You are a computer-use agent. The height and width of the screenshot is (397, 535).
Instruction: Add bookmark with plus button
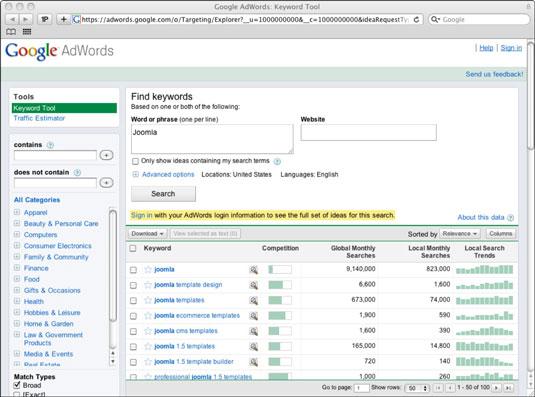tap(63, 19)
